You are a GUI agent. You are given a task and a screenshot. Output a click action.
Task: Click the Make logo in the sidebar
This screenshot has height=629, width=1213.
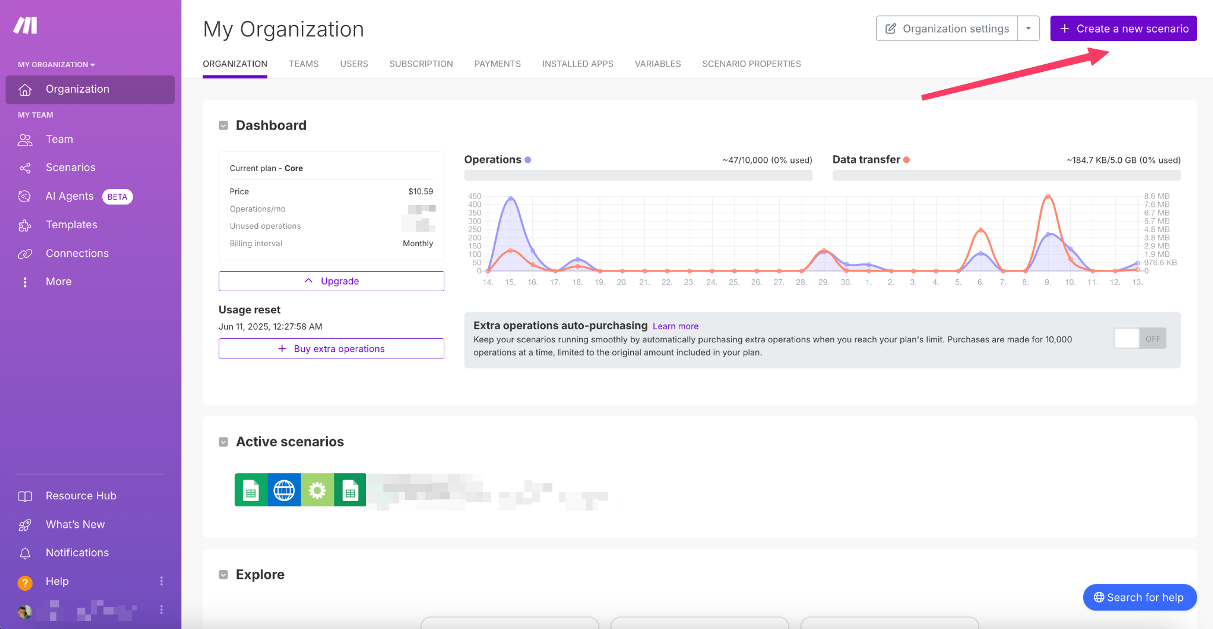[x=25, y=26]
